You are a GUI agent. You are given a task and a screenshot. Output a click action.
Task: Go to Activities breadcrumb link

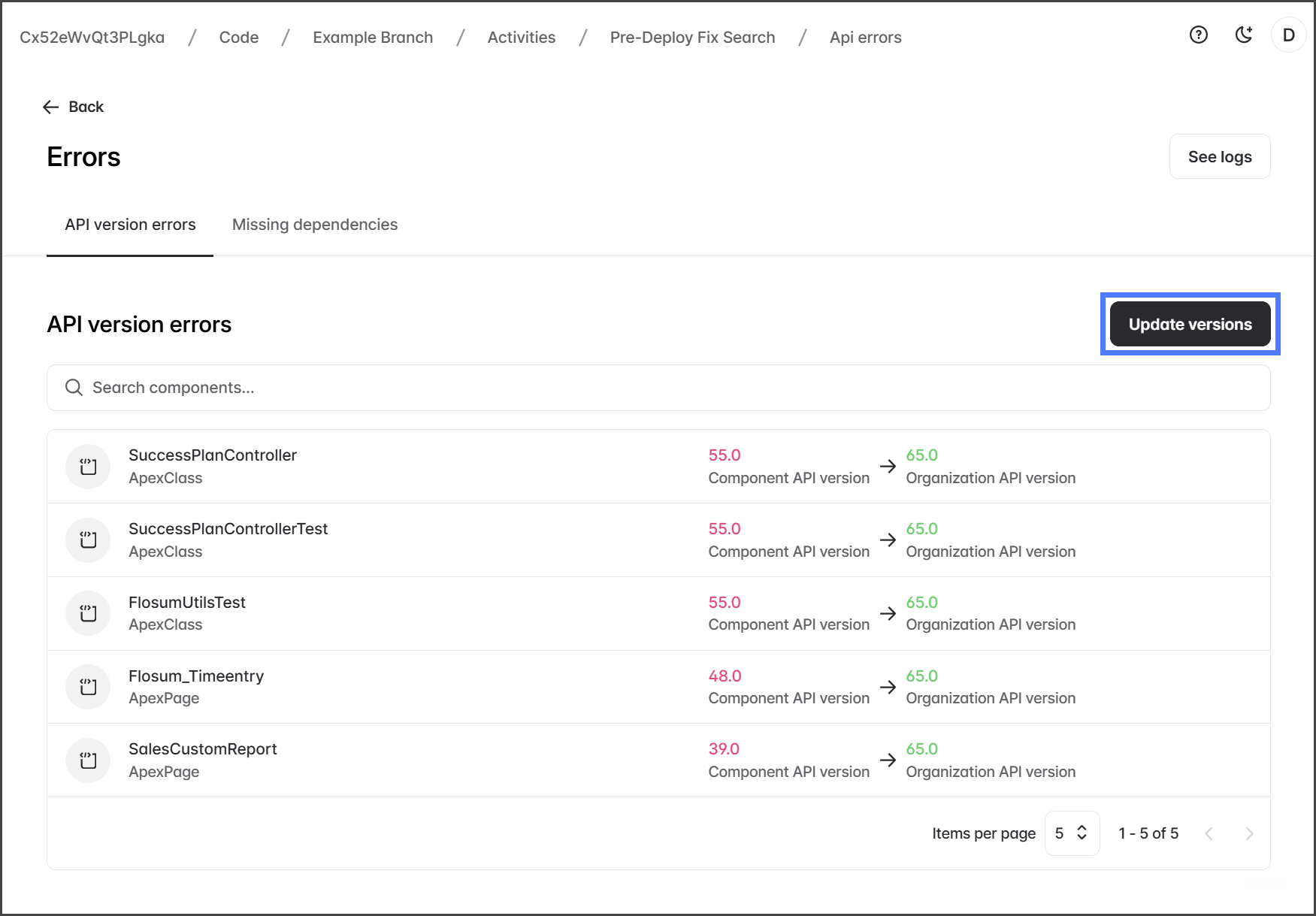pyautogui.click(x=521, y=38)
